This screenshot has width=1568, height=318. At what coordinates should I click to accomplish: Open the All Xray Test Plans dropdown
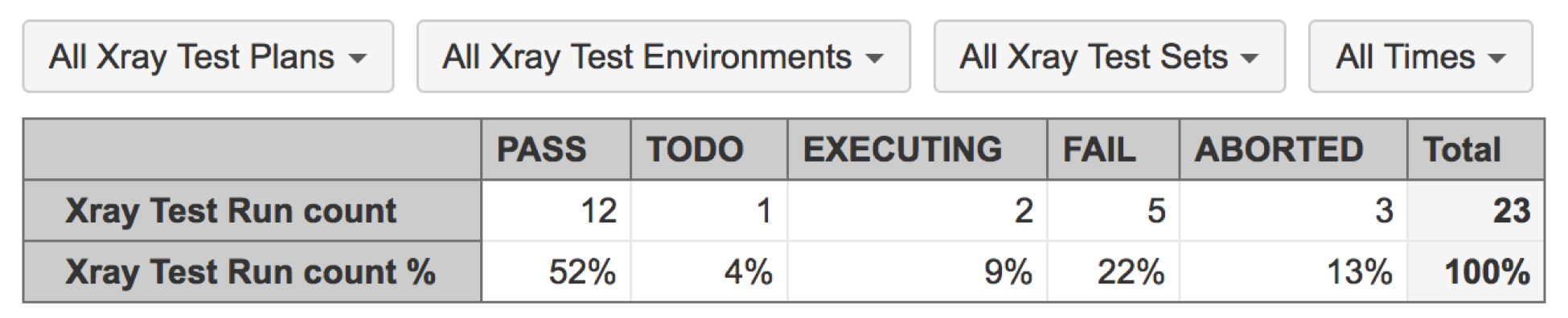[208, 57]
